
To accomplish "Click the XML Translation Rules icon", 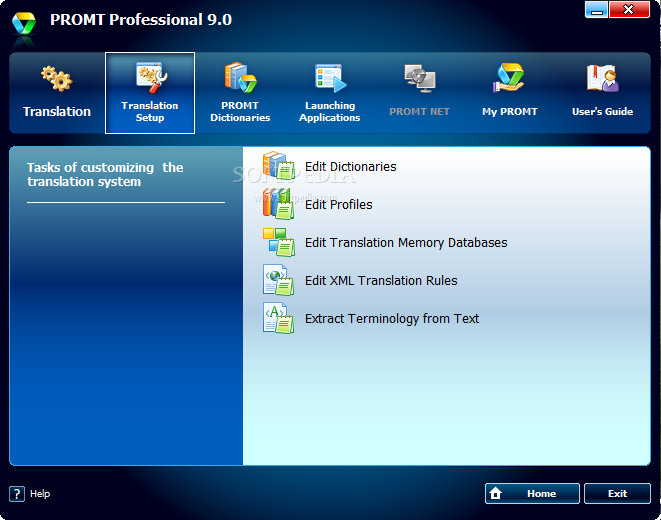I will pyautogui.click(x=278, y=280).
